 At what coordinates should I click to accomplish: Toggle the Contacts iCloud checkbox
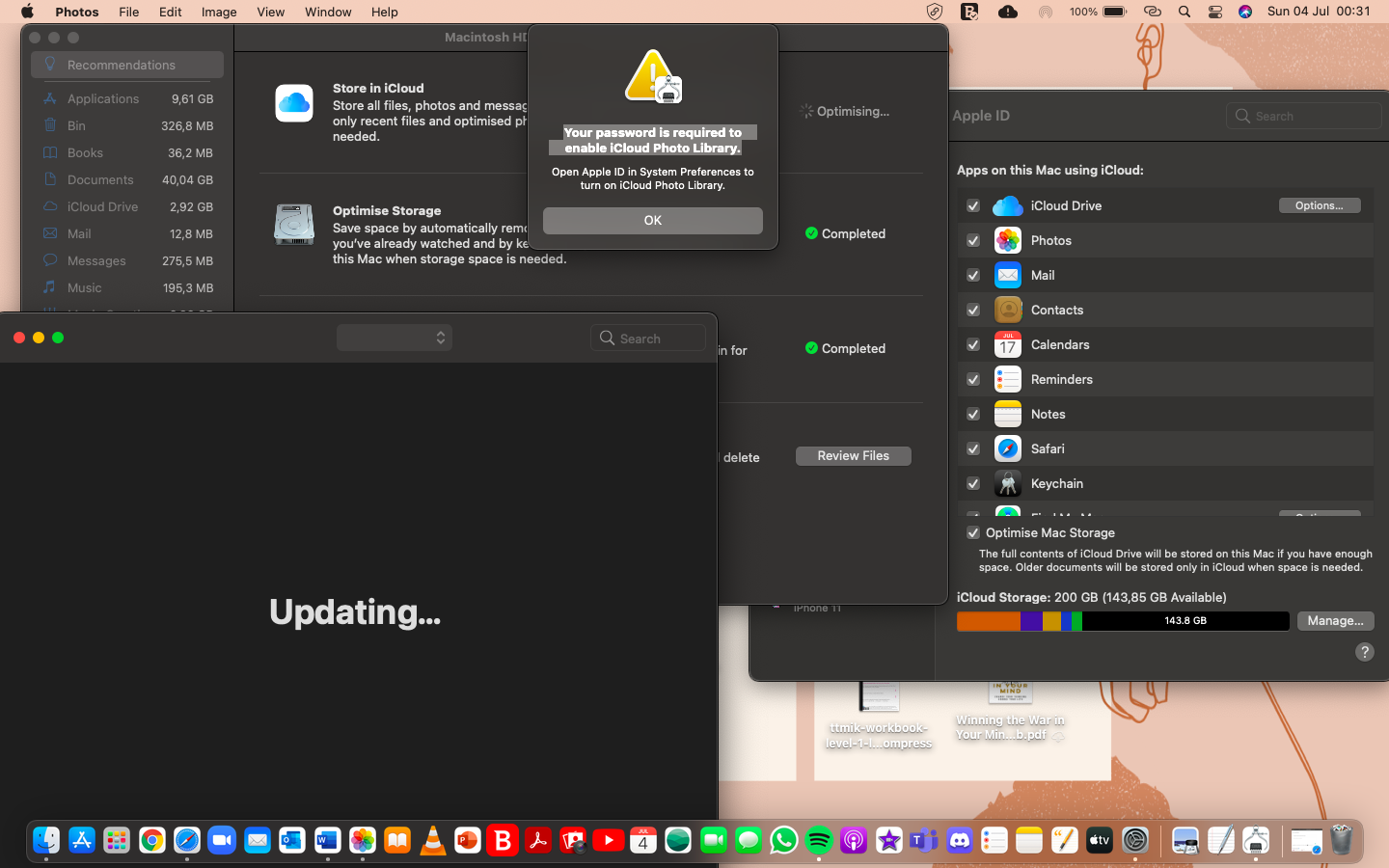point(973,310)
